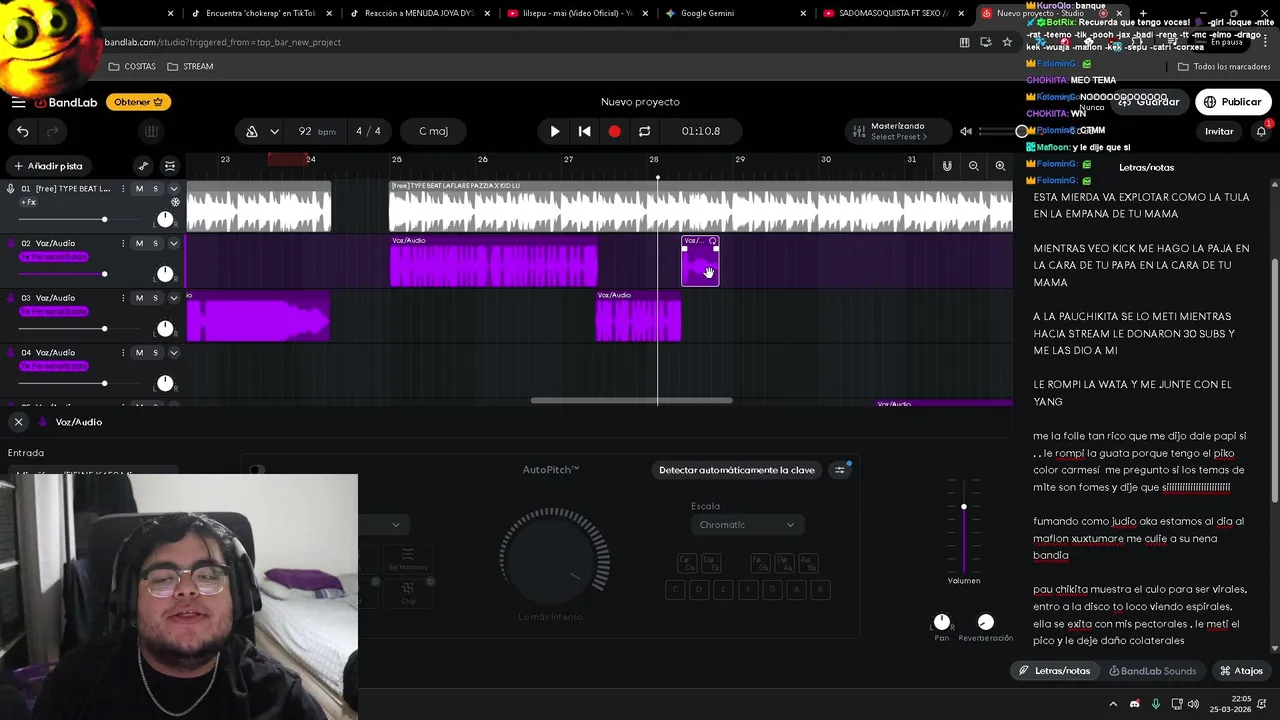1280x720 pixels.
Task: Open the COSITAS bookmarks folder
Action: (x=132, y=66)
